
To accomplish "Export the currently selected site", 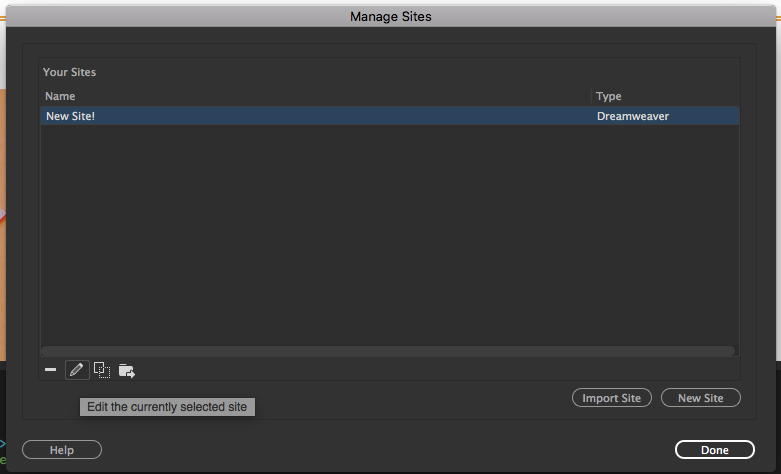I will pyautogui.click(x=127, y=370).
